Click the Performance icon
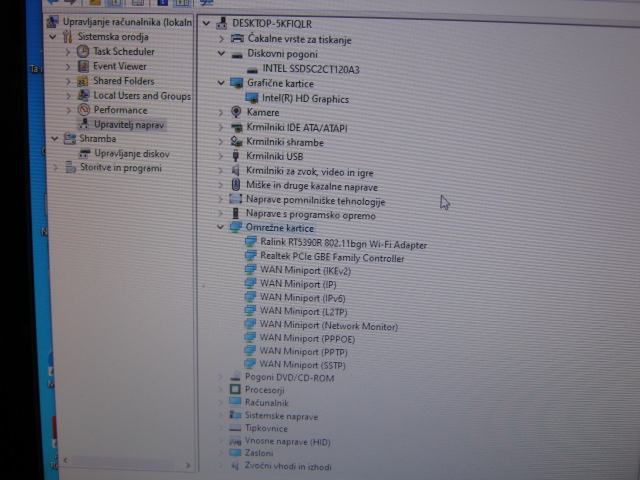This screenshot has width=640, height=480. pos(84,110)
